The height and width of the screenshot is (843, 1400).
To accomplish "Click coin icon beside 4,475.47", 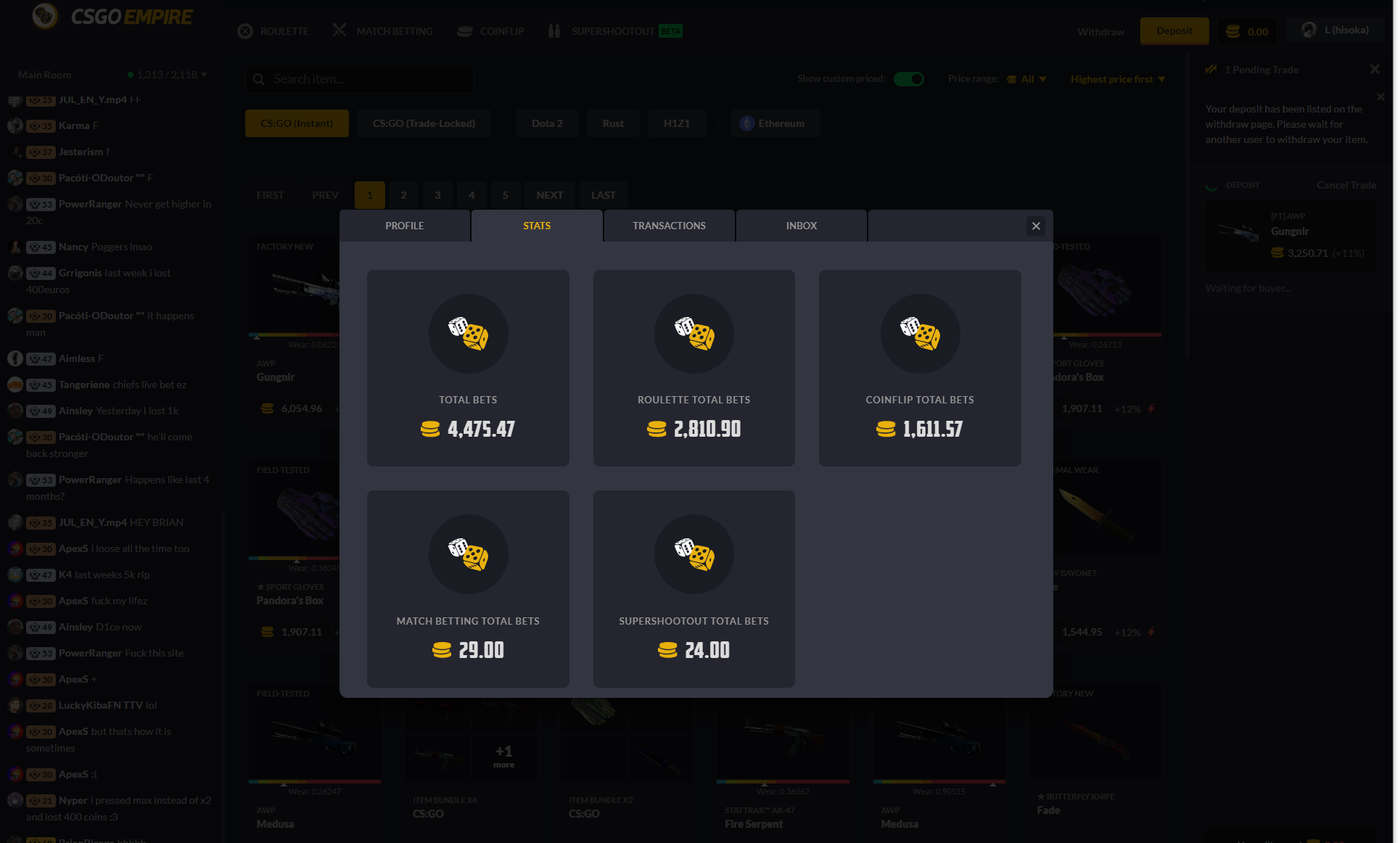I will pos(430,429).
